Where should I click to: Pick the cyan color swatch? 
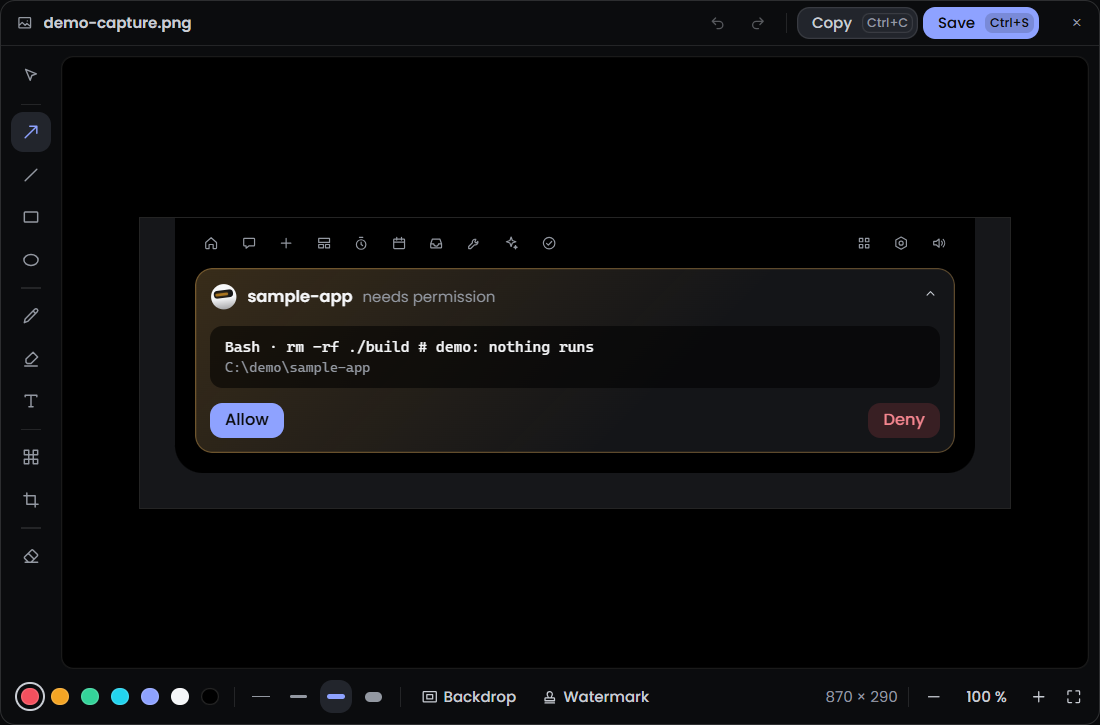tap(120, 697)
